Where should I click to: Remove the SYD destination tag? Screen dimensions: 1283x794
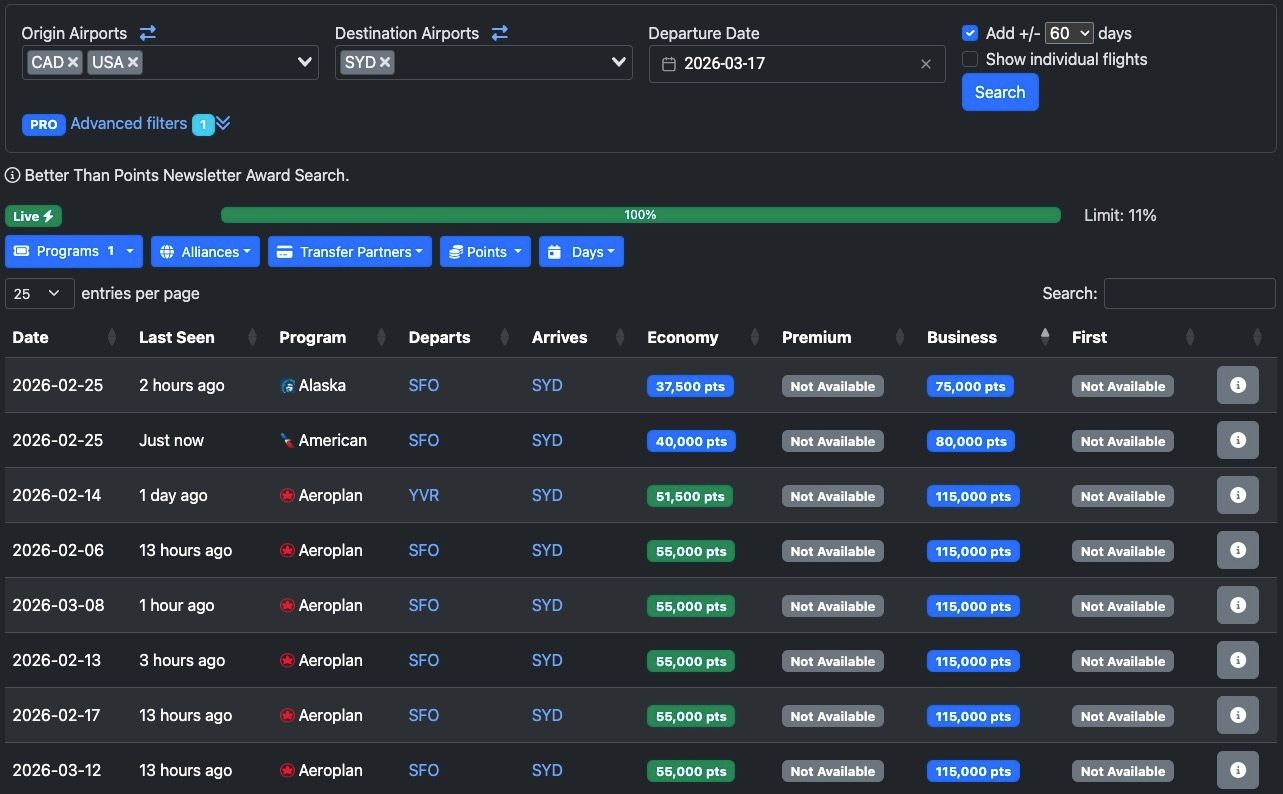pyautogui.click(x=385, y=62)
